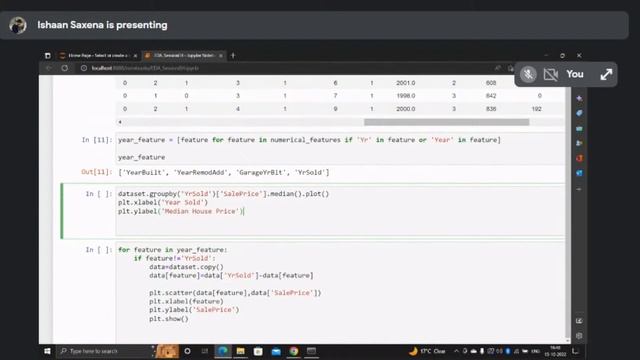Click the top purple Edge sidebar icon
Screen dimensions: 640x360
click(x=579, y=98)
